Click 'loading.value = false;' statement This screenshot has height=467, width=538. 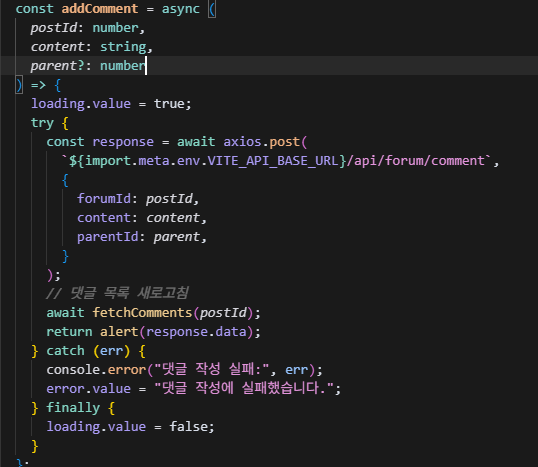pos(130,427)
